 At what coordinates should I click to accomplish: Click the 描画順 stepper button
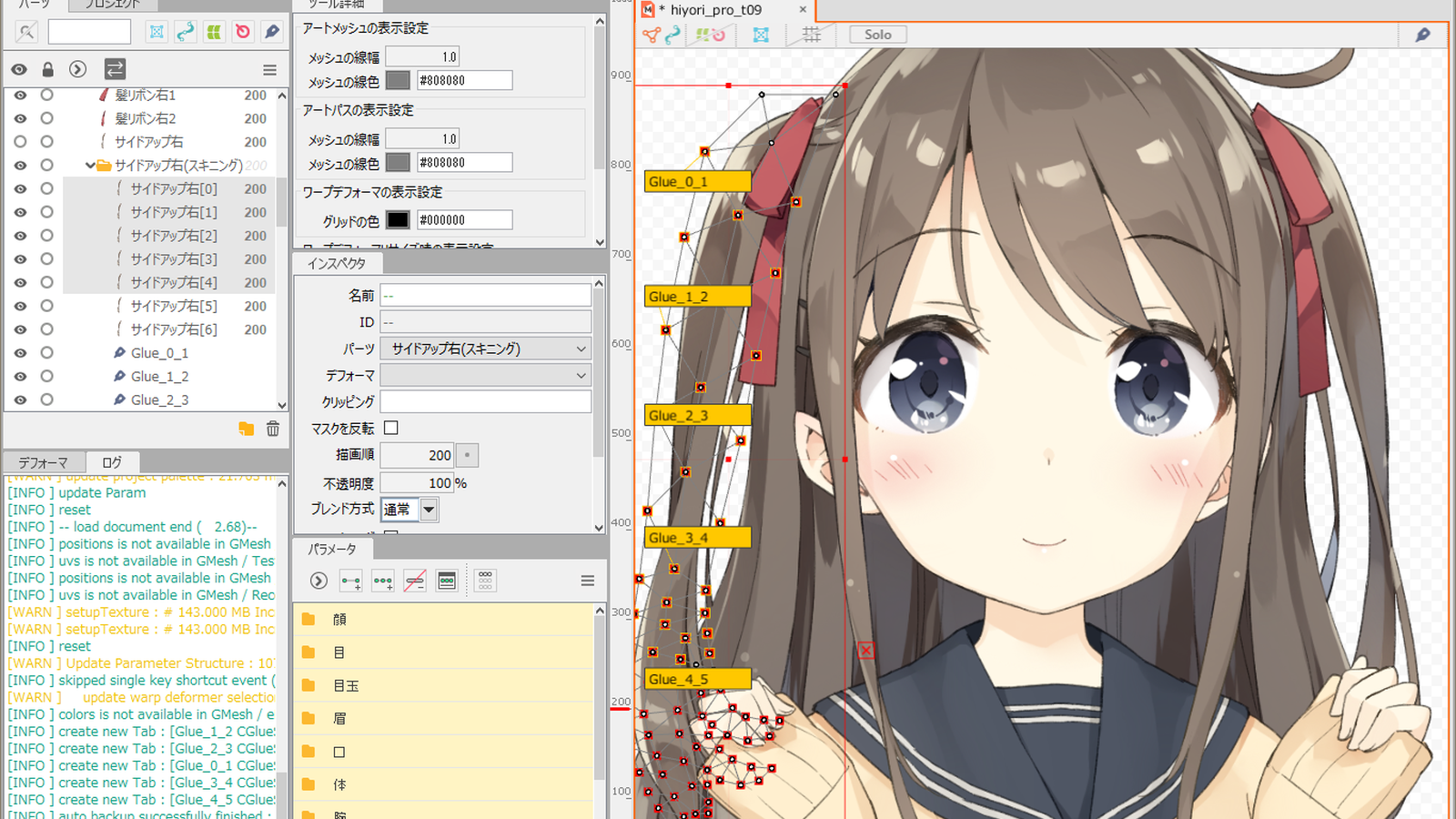(x=467, y=455)
